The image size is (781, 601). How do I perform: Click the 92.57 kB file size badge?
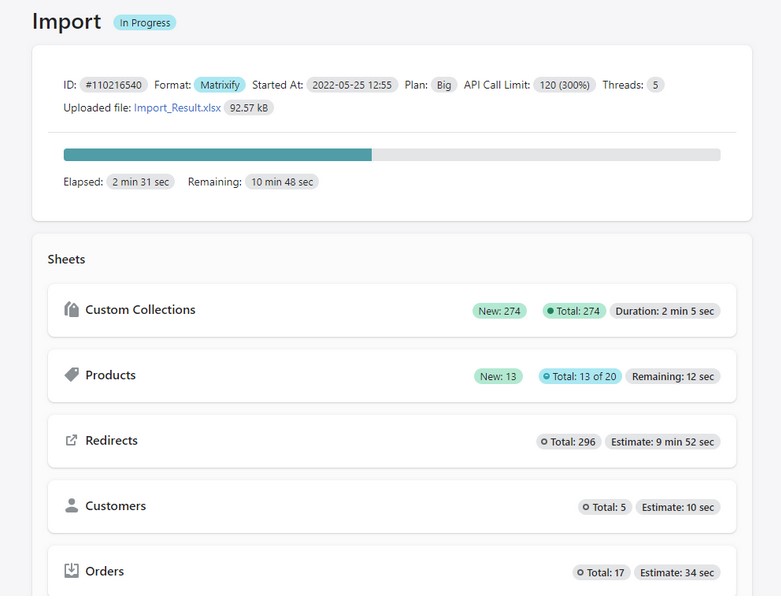click(x=249, y=108)
